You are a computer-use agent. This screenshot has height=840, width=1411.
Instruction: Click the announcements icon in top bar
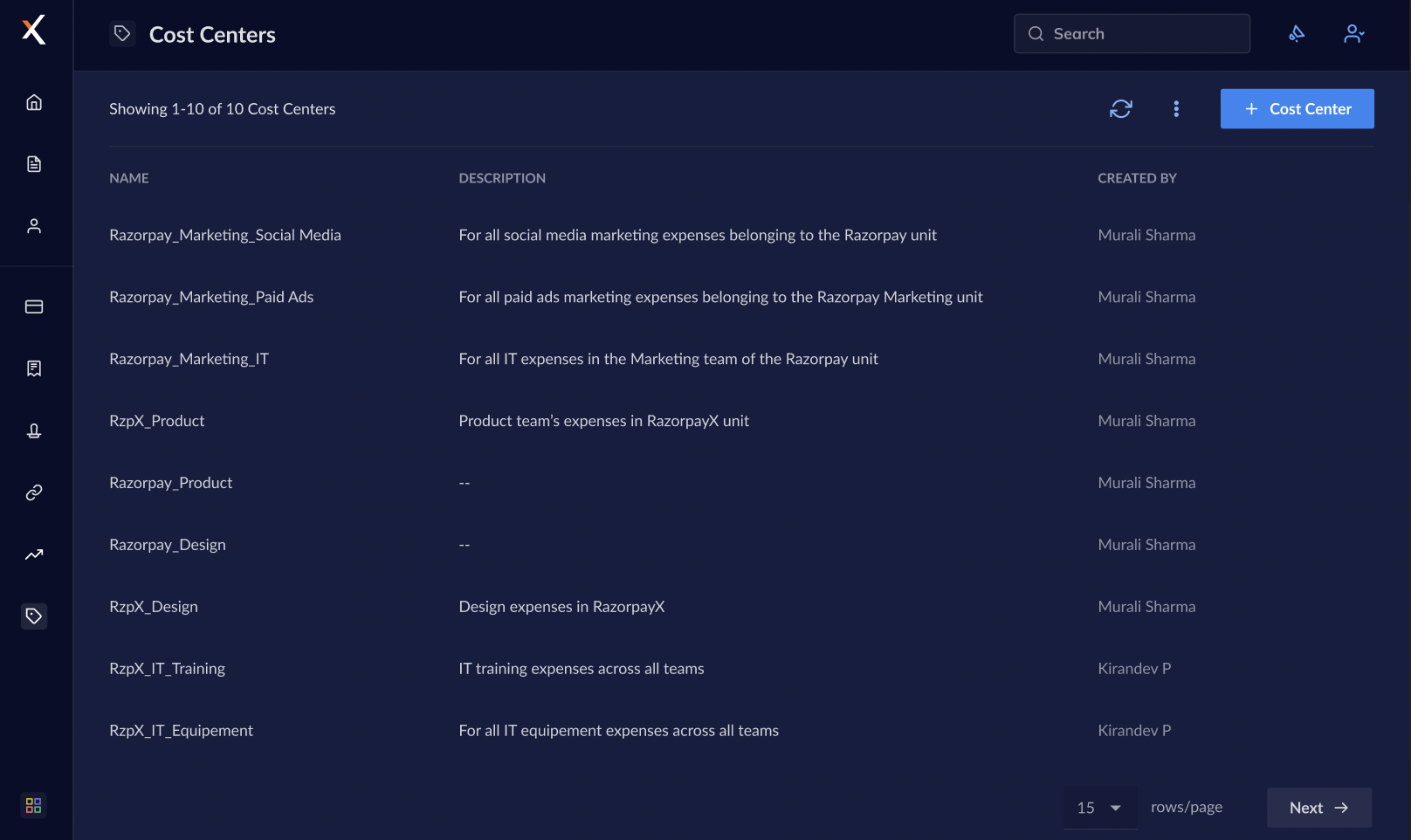pyautogui.click(x=1297, y=33)
